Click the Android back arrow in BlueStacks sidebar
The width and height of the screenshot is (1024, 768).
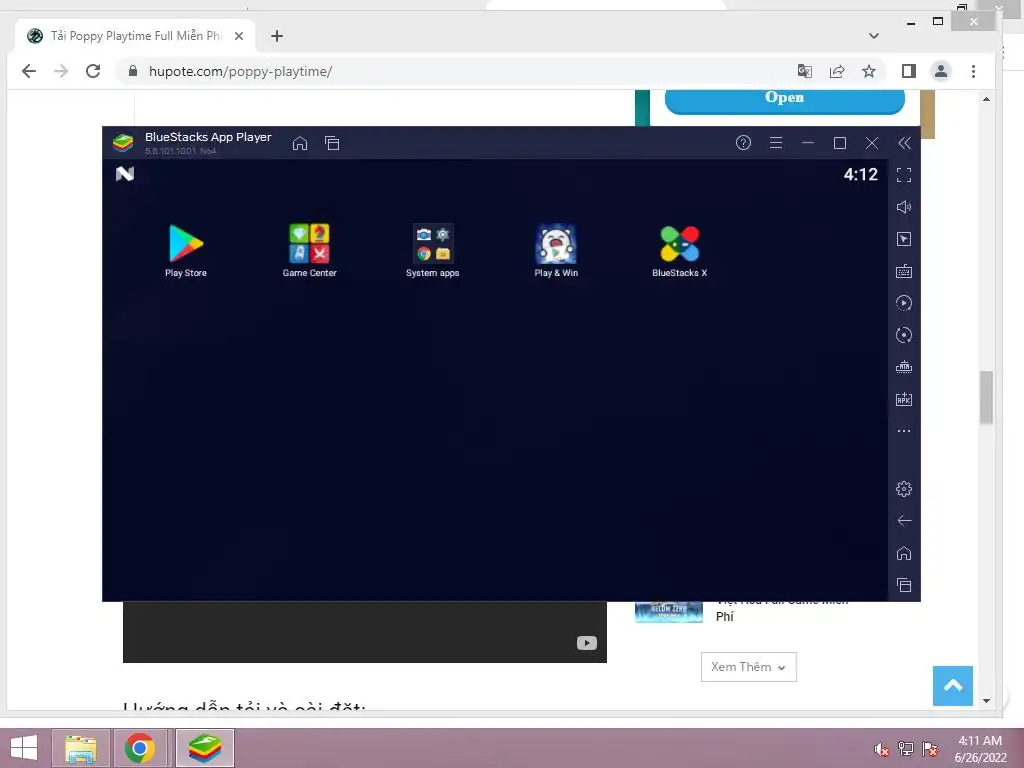click(x=904, y=520)
